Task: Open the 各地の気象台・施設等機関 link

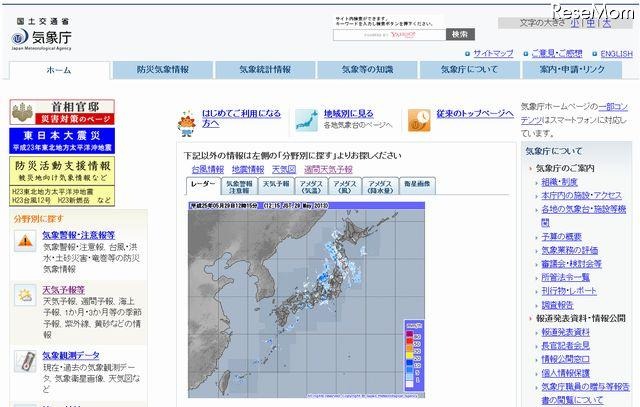Action: pyautogui.click(x=584, y=216)
